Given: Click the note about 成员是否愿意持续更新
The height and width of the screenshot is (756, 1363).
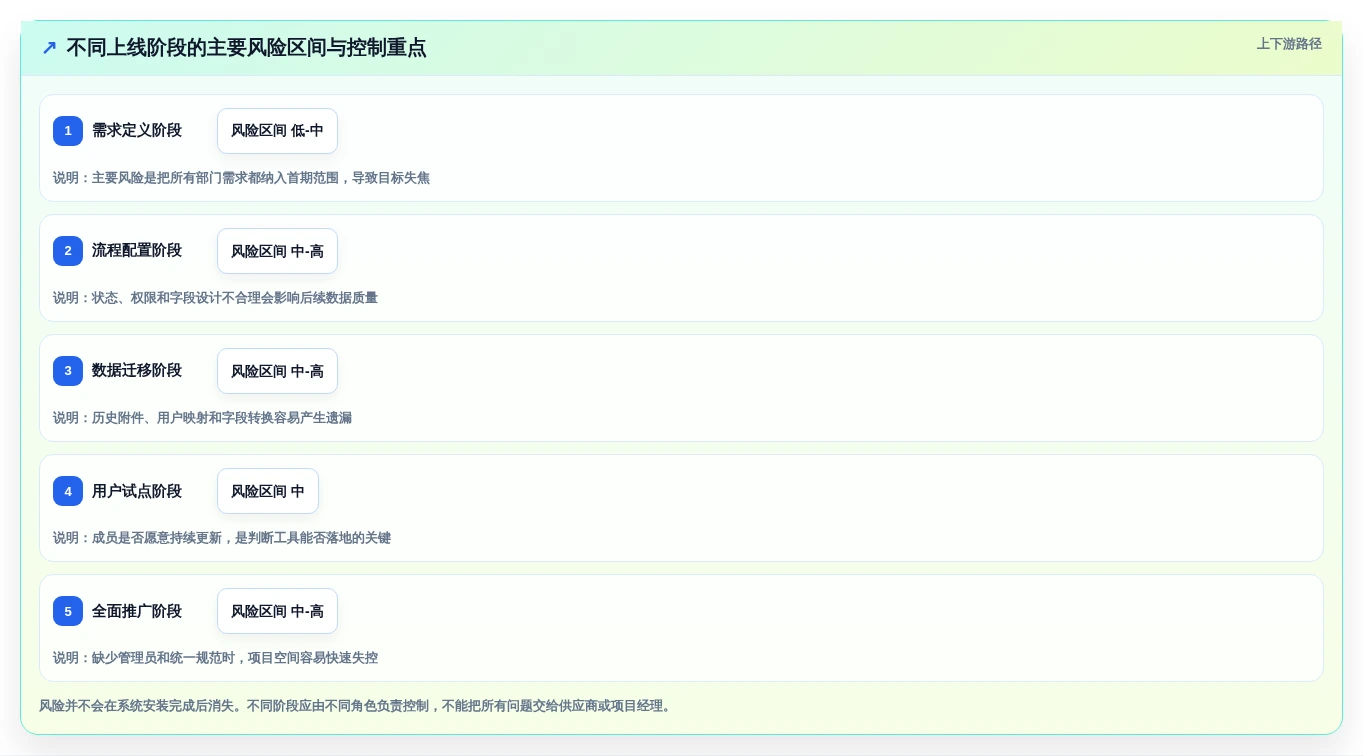Looking at the screenshot, I should [222, 538].
